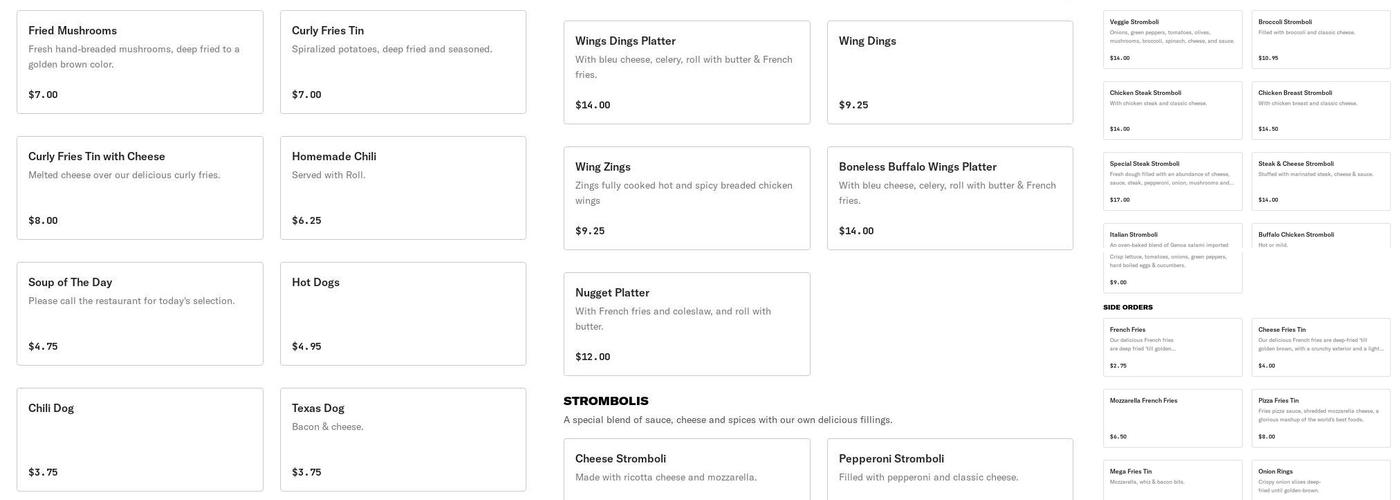Click French Fries under Side Orders
Image resolution: width=1400 pixels, height=500 pixels.
(x=1173, y=347)
